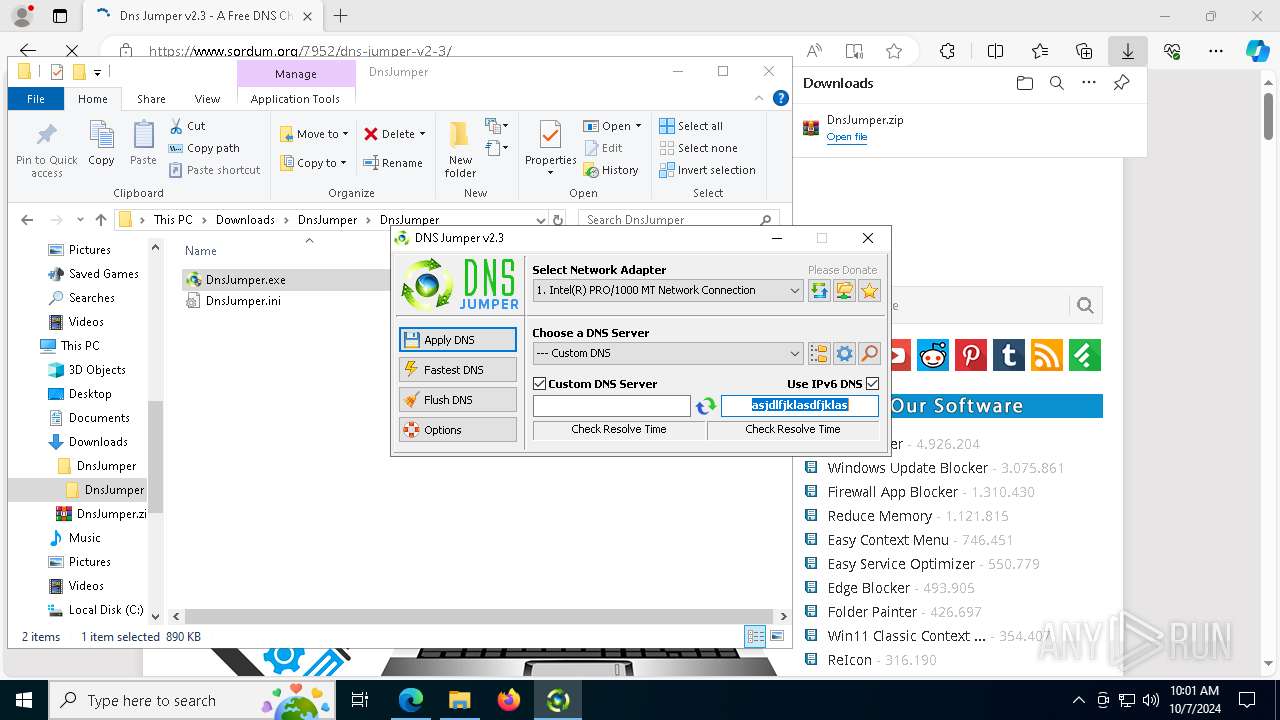1280x720 pixels.
Task: Click Explorer Help question mark icon
Action: [x=781, y=98]
